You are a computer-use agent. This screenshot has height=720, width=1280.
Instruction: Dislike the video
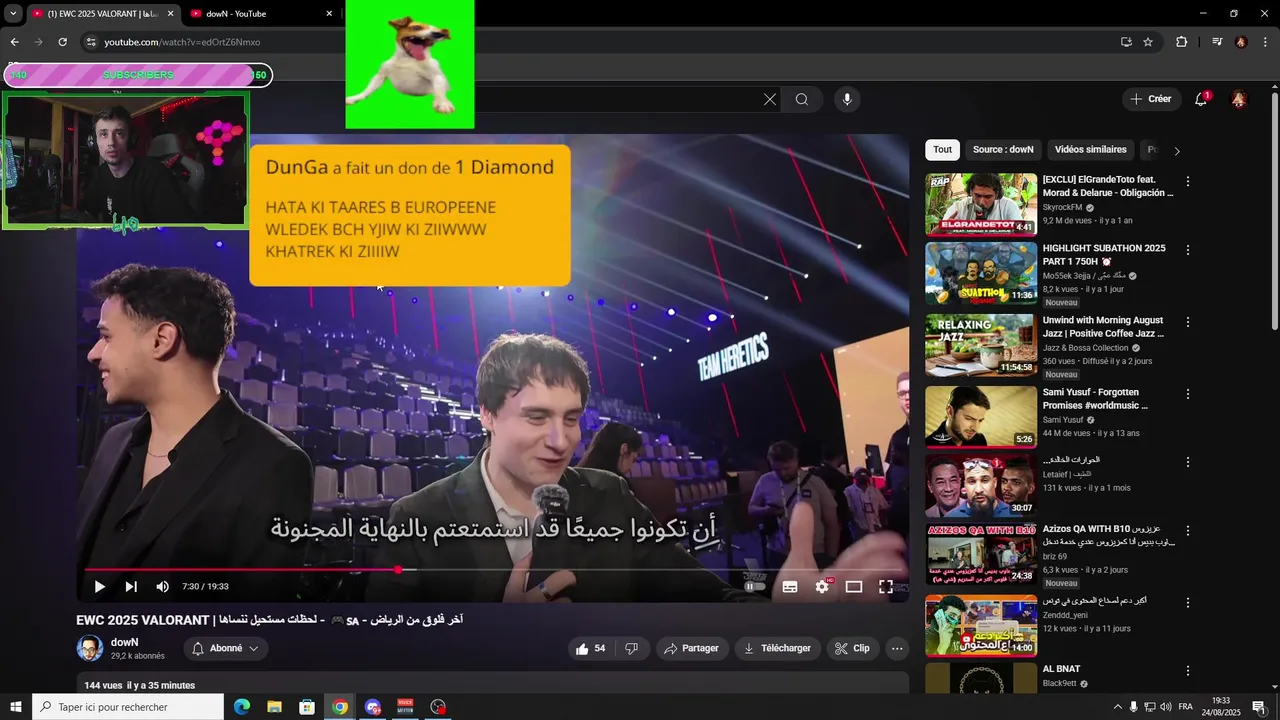coord(631,648)
